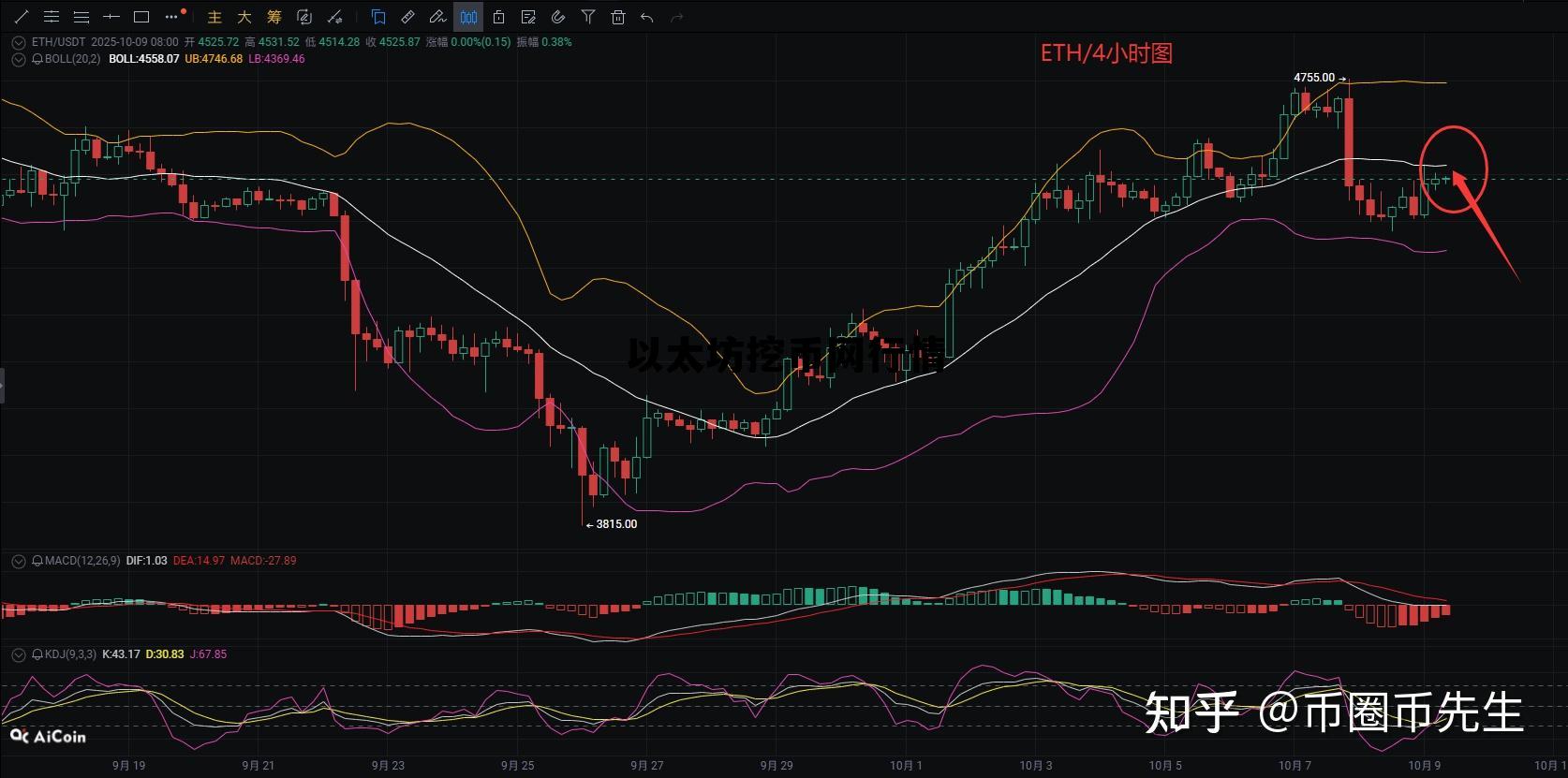Expand the KDJ indicator chevron
The width and height of the screenshot is (1568, 778).
18,654
